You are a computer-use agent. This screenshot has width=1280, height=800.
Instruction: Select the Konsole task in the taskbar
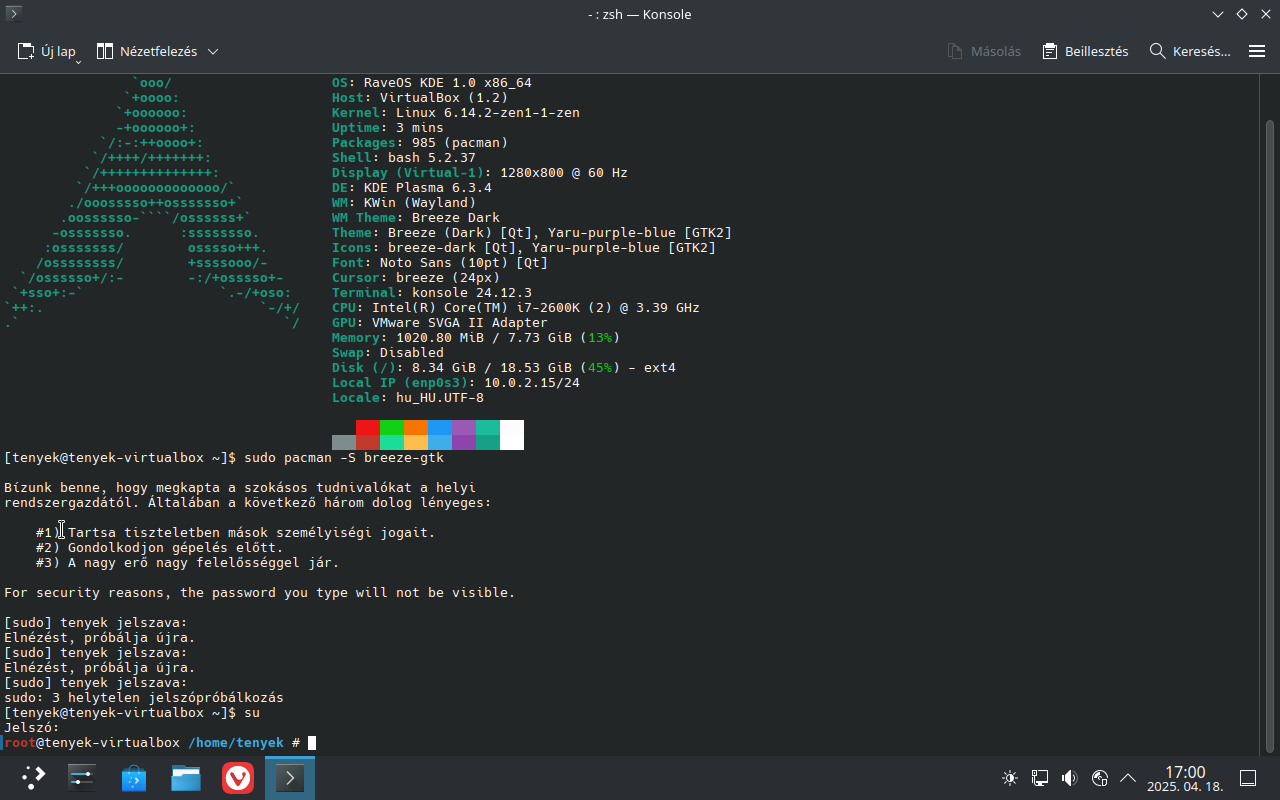tap(290, 778)
